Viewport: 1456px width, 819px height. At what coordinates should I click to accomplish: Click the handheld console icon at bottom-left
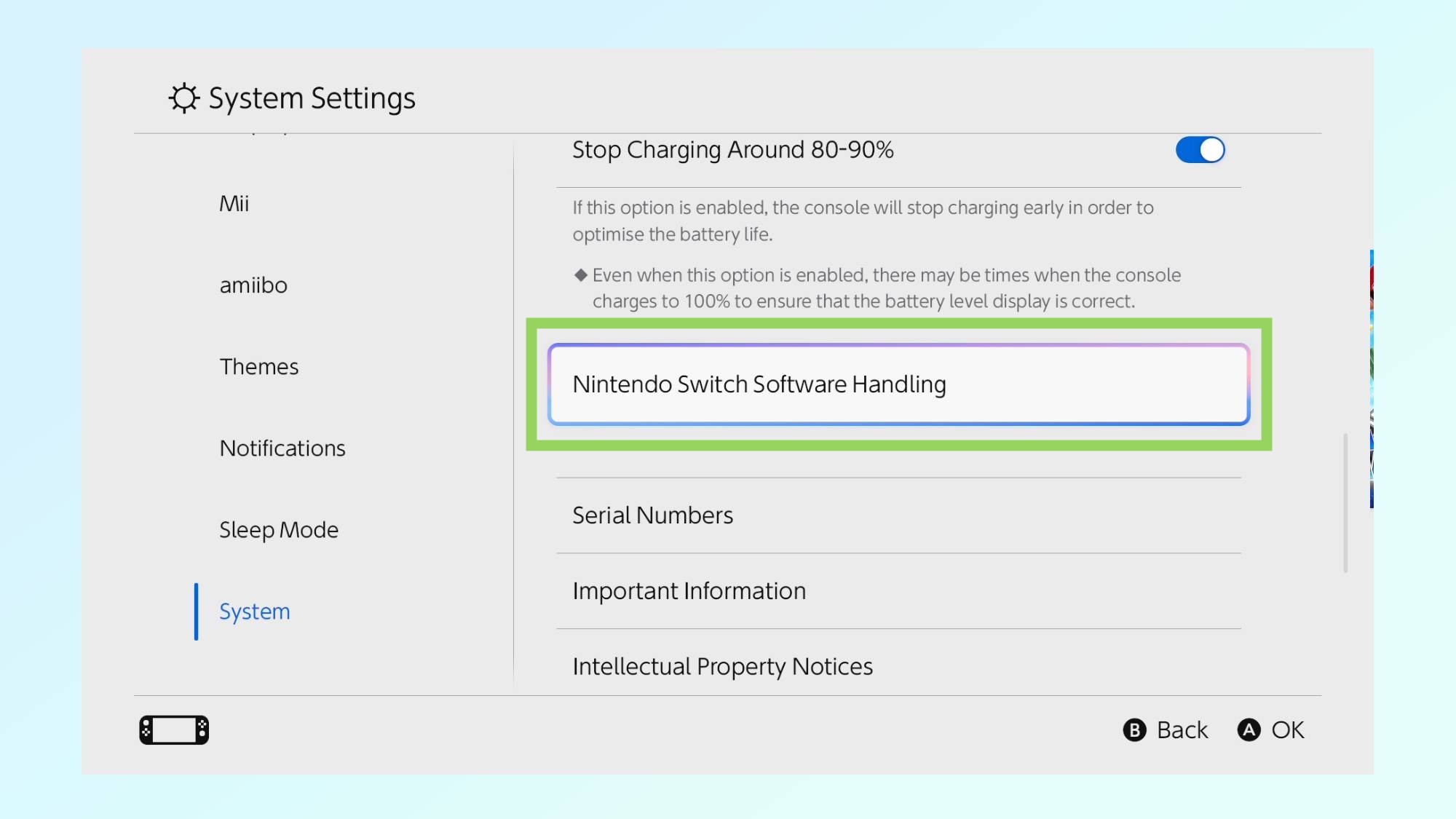point(174,729)
